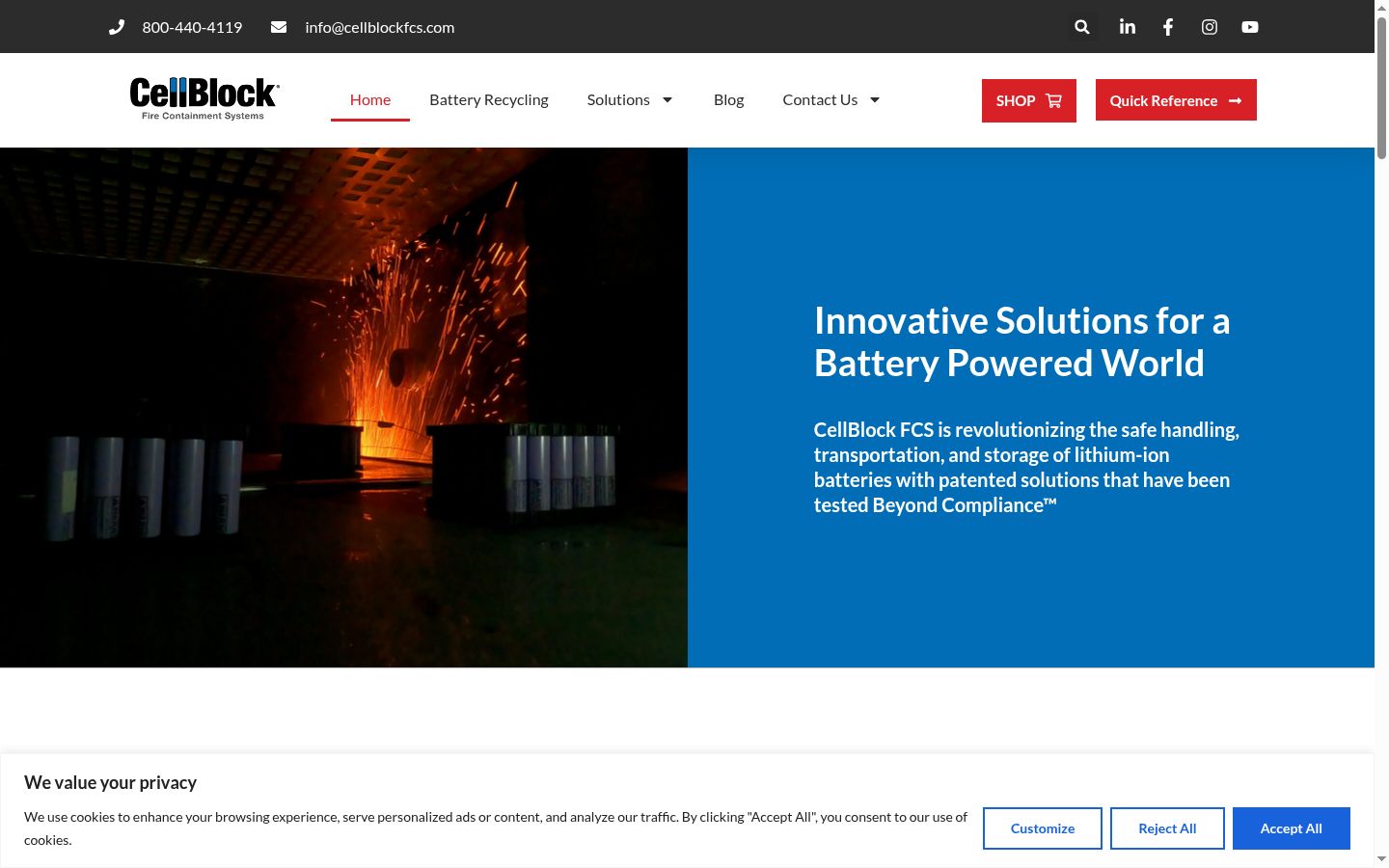Screen dimensions: 1389x868
Task: Open the search icon in top bar
Action: click(1082, 27)
